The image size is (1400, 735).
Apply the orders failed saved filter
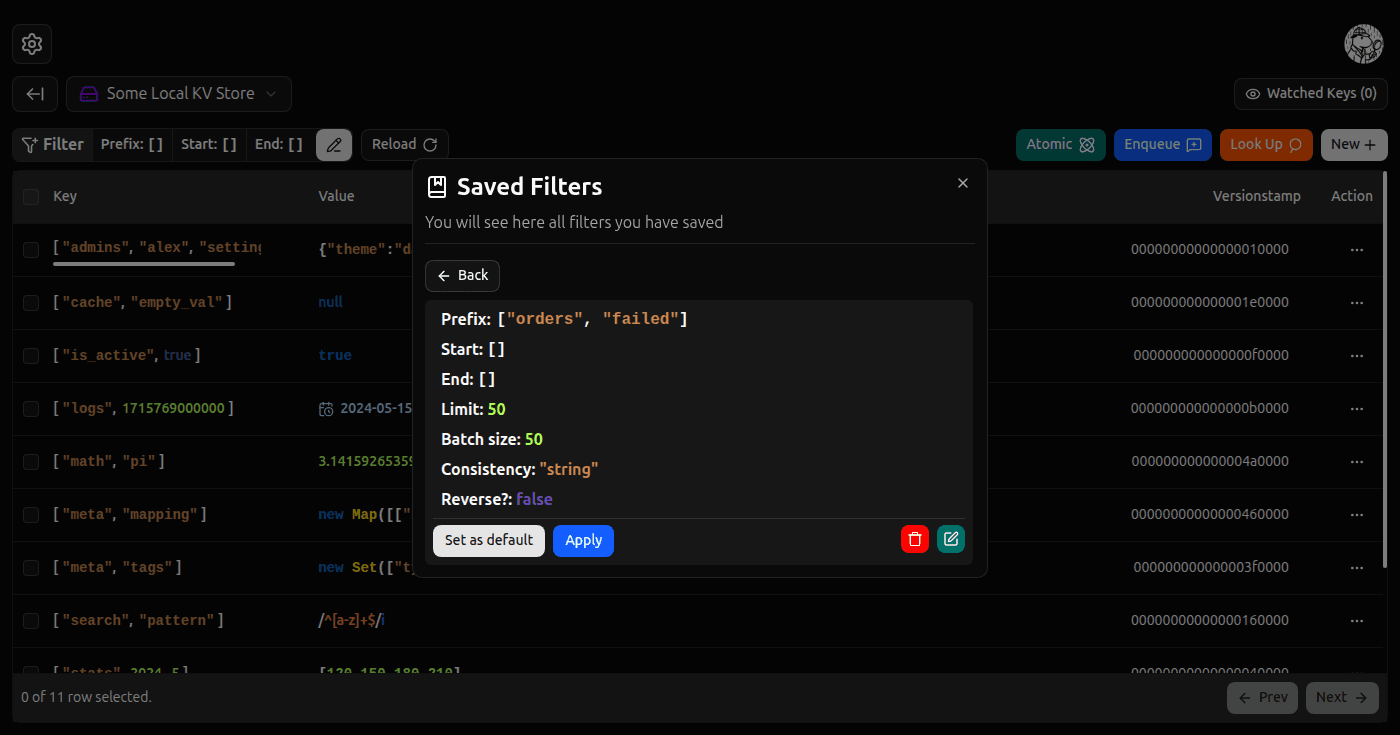[x=583, y=541]
